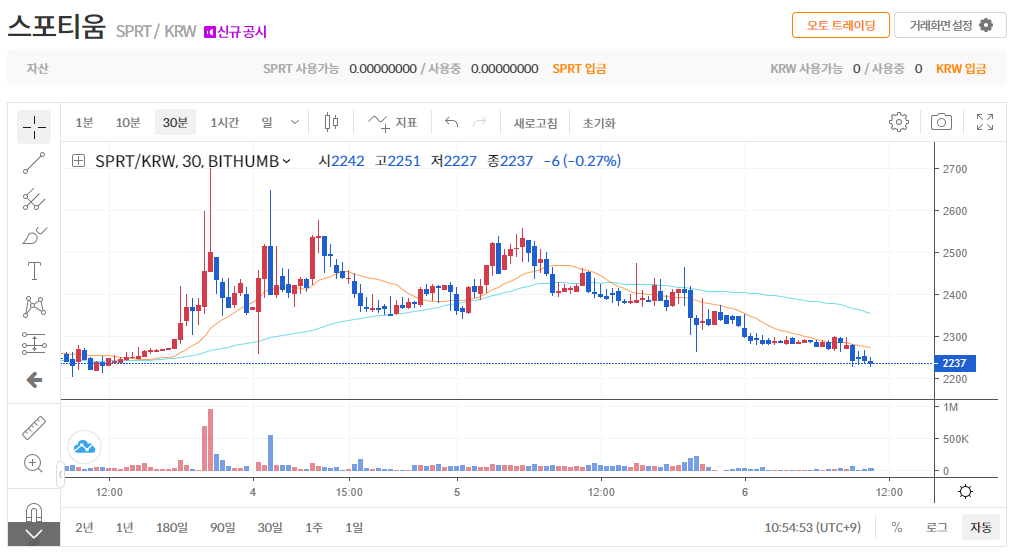The height and width of the screenshot is (556, 1013).
Task: Select the text annotation tool
Action: (34, 271)
